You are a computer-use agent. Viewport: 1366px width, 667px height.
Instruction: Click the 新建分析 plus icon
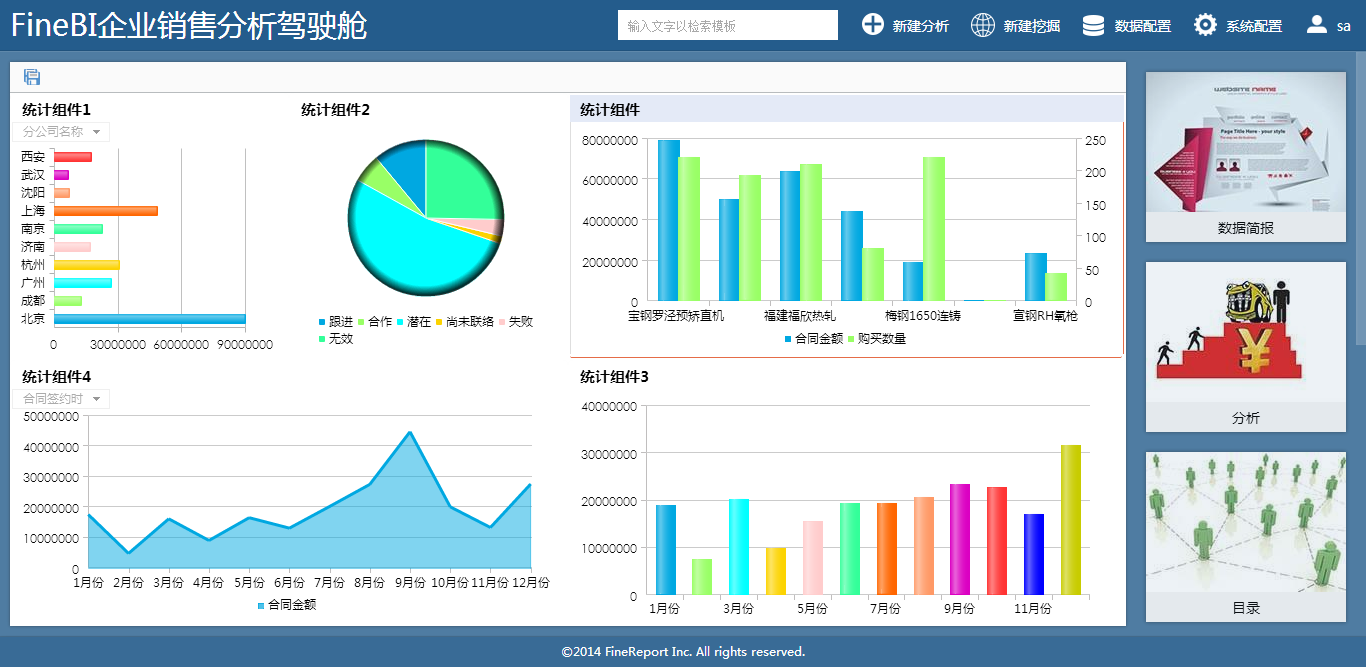tap(873, 25)
